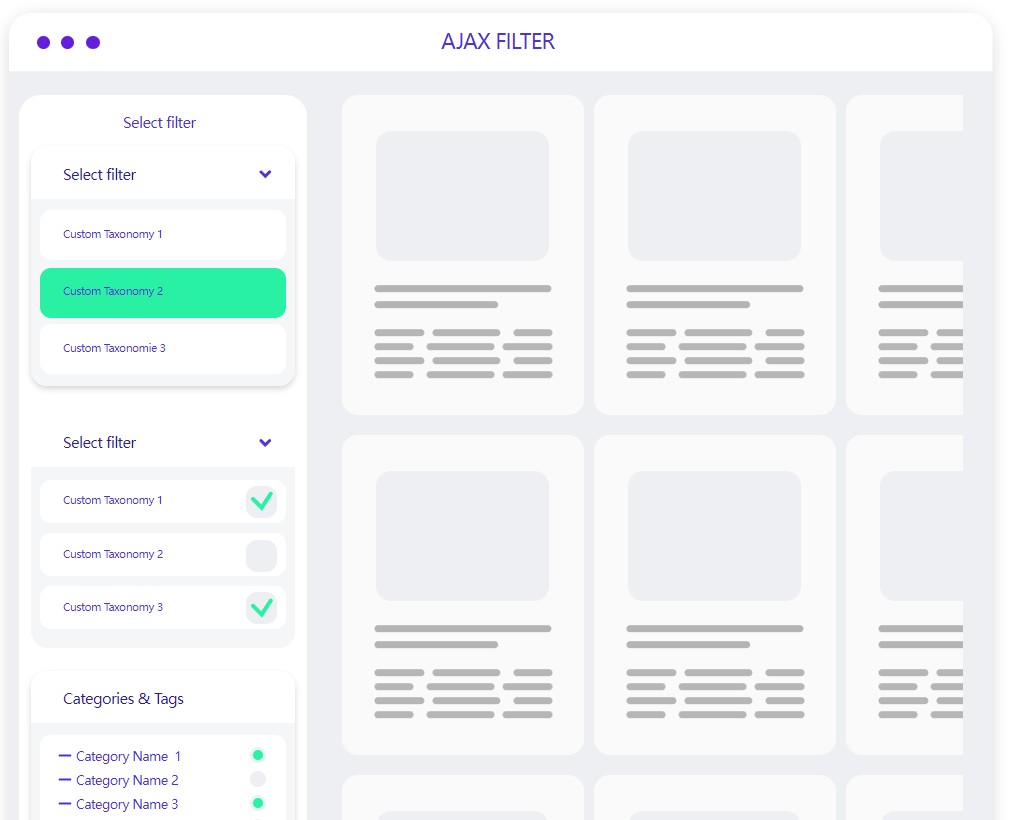
Task: Choose Custom Taxonomy 1 in first dropdown list
Action: (163, 234)
